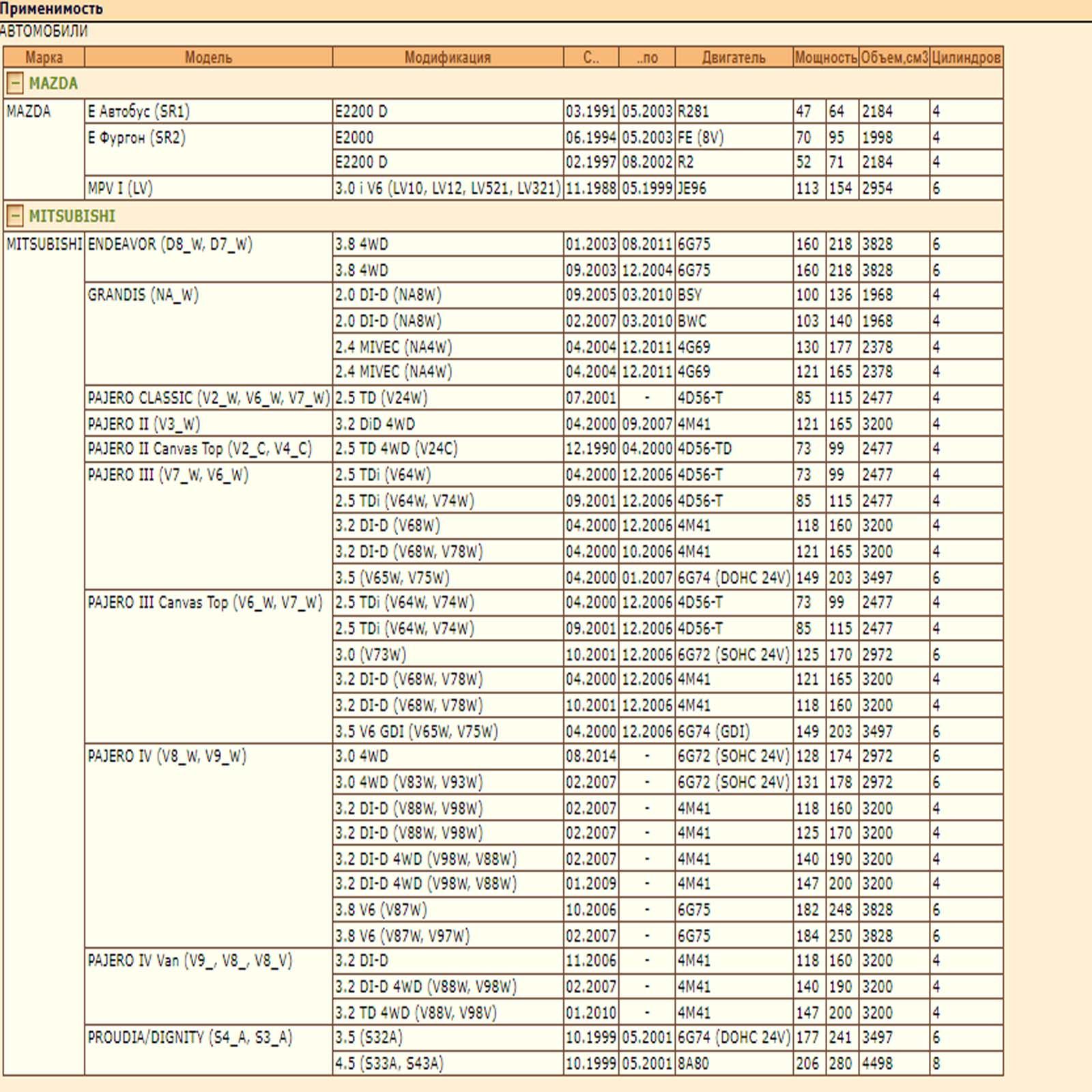
Task: Select modification '3.2 DI-D (V68W)'
Action: click(448, 526)
